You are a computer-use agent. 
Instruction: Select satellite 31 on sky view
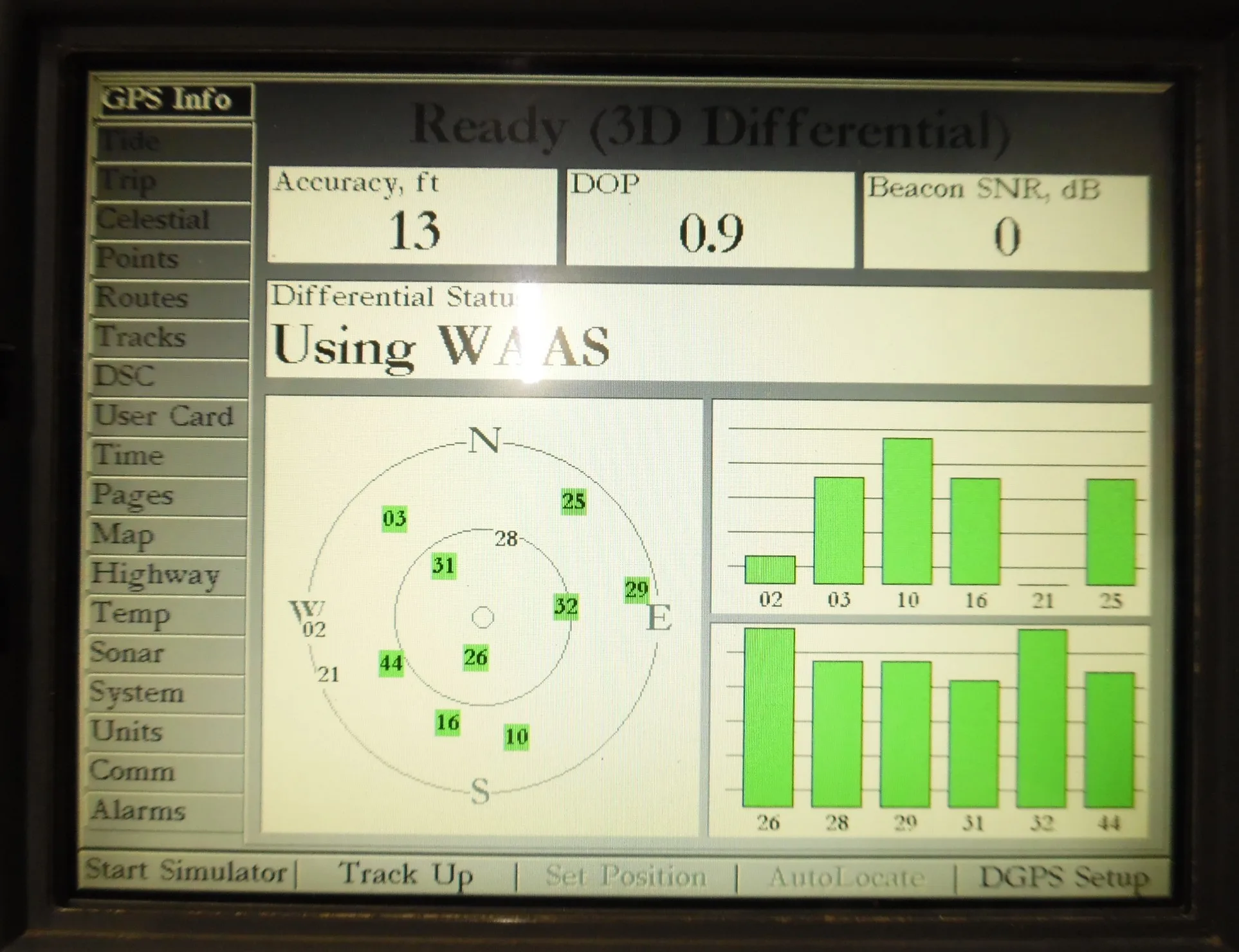point(444,565)
